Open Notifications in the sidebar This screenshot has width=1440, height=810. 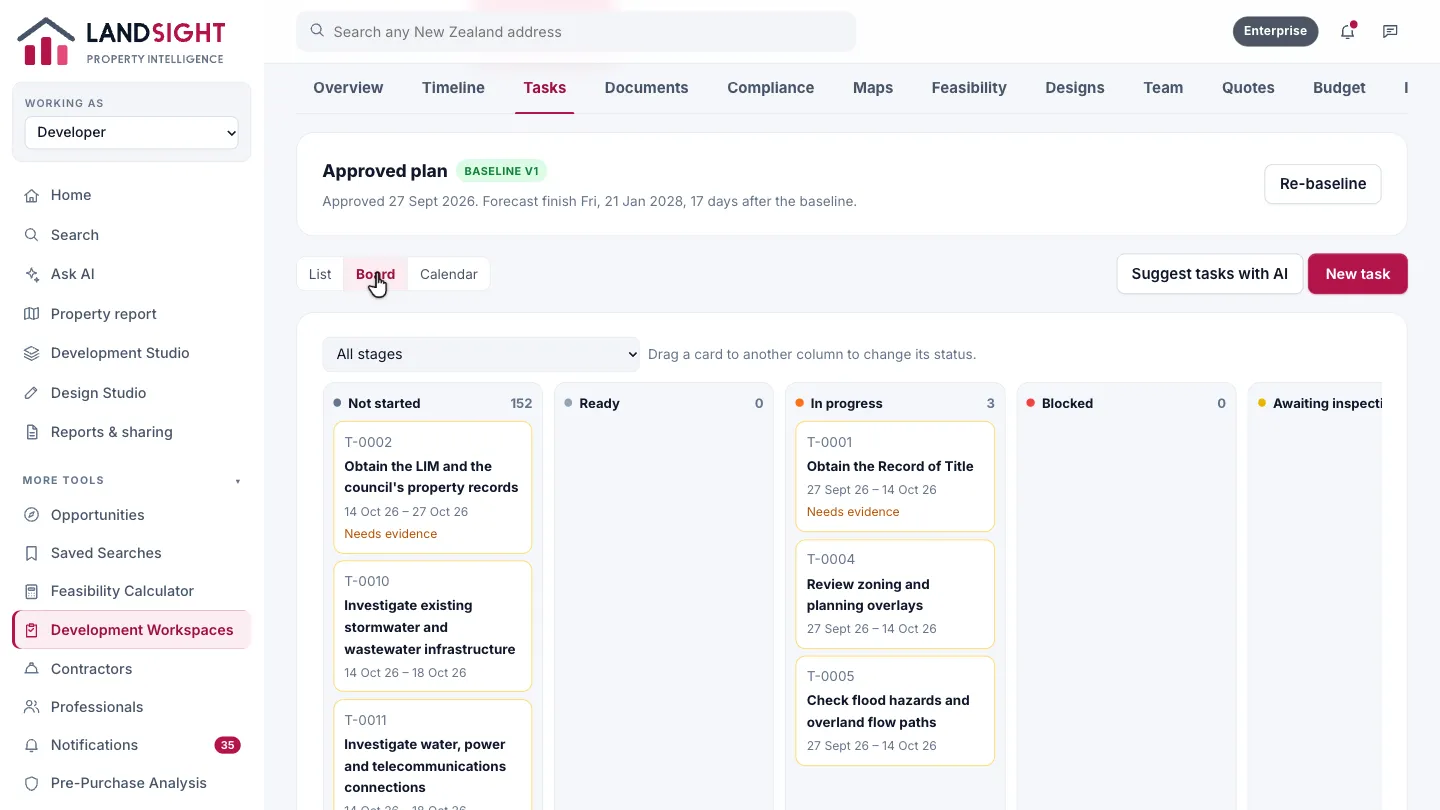tap(132, 745)
